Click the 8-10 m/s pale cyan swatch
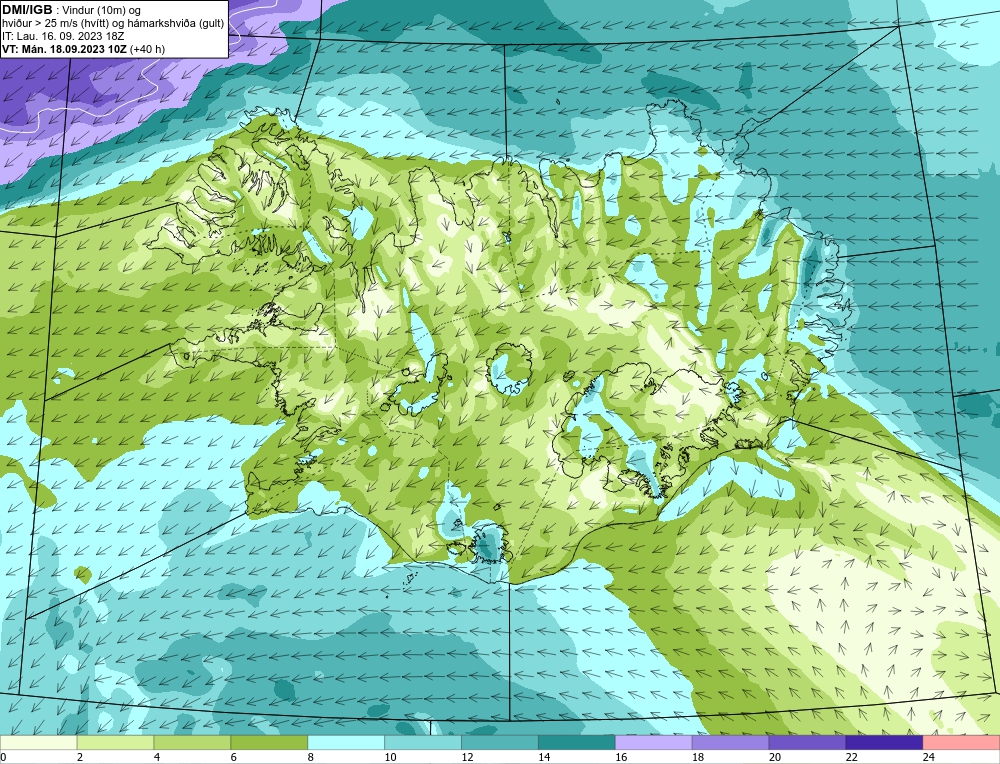 point(346,743)
